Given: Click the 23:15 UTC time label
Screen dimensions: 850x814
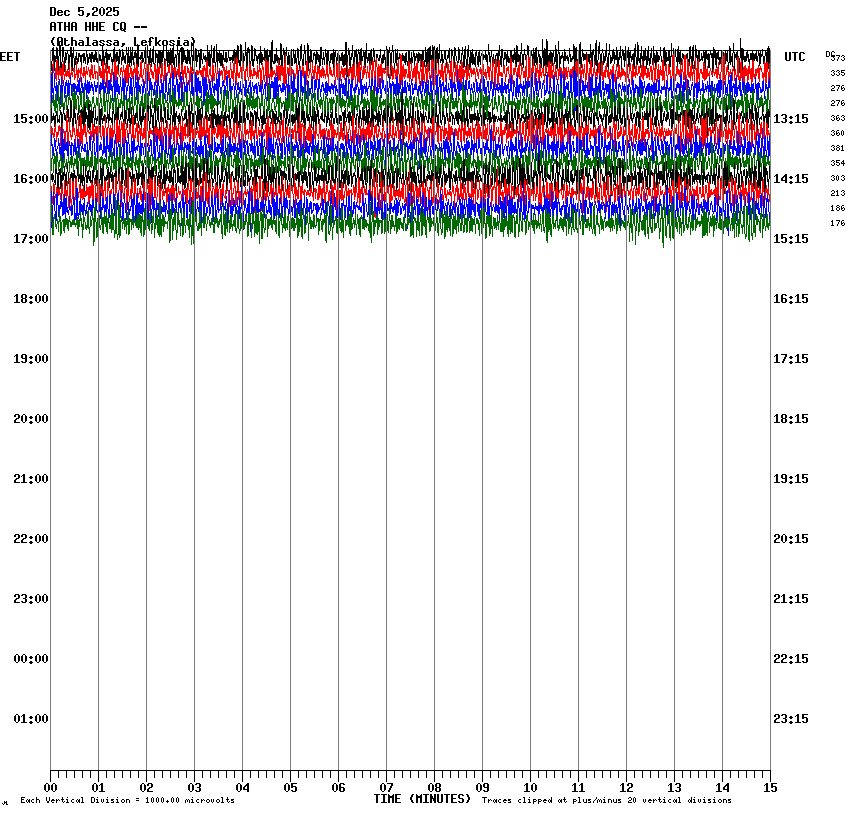Looking at the screenshot, I should (791, 719).
